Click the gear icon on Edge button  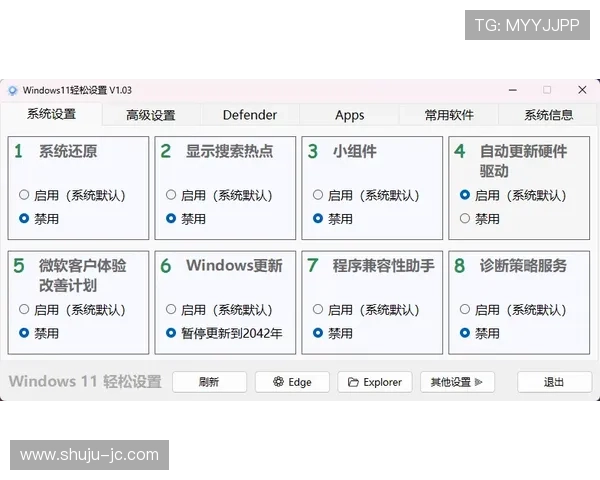coord(278,382)
